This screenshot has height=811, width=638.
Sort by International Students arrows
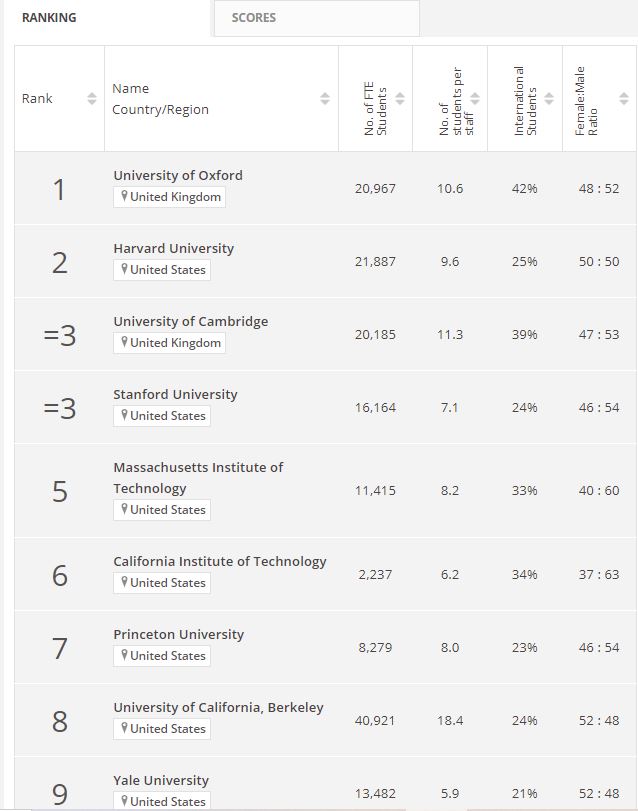pos(549,99)
